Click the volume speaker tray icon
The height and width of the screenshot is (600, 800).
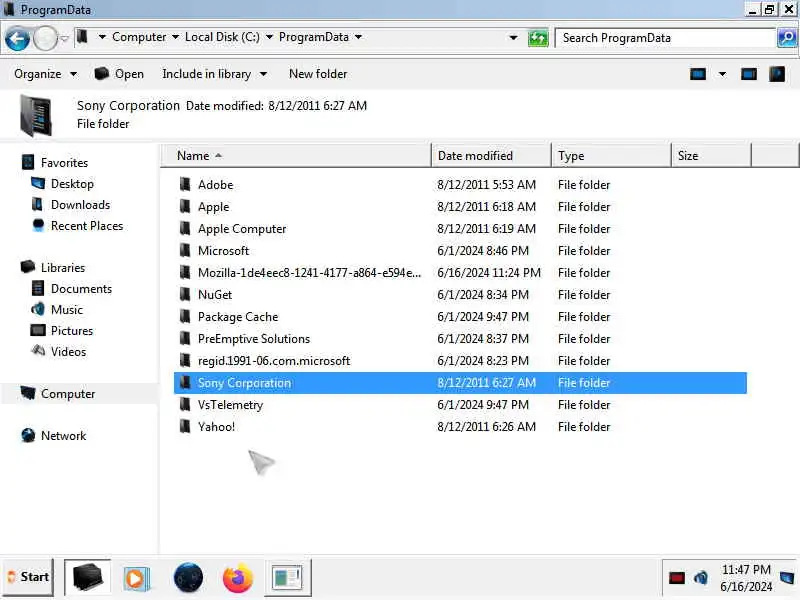(701, 578)
